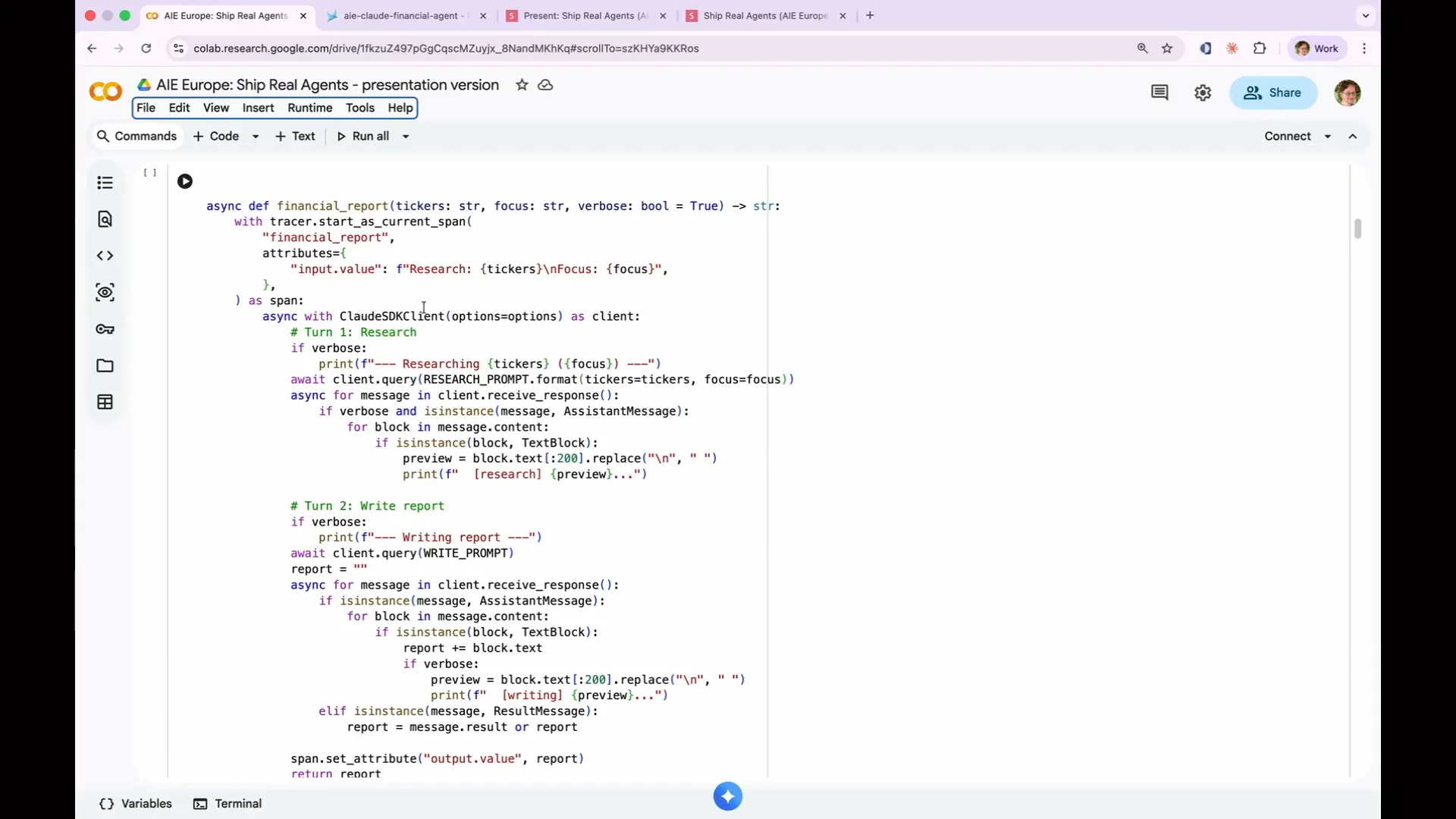Click the blue half-circle extension icon
Image resolution: width=1456 pixels, height=819 pixels.
click(1205, 49)
